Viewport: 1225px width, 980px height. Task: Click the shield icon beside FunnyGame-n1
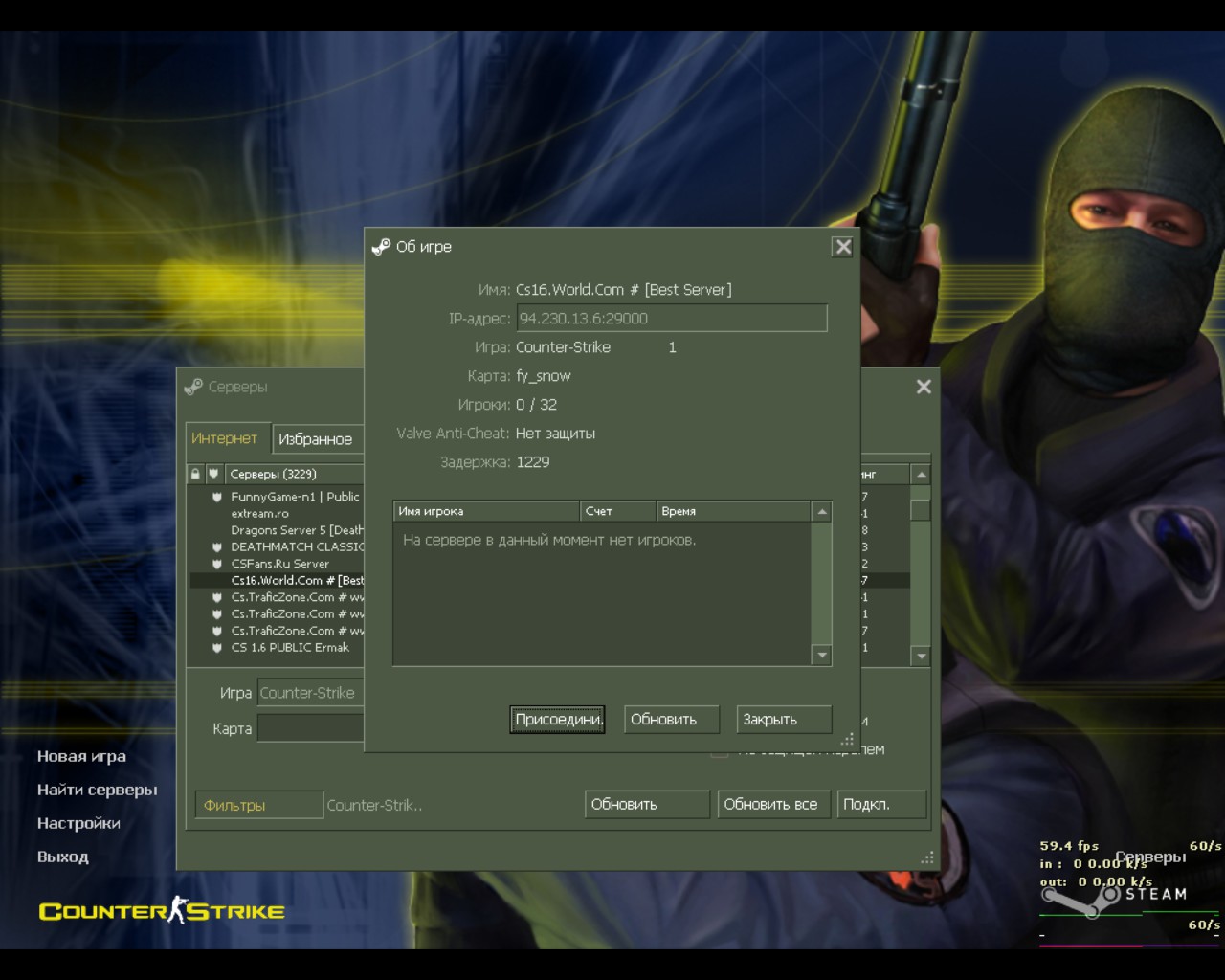coord(217,497)
